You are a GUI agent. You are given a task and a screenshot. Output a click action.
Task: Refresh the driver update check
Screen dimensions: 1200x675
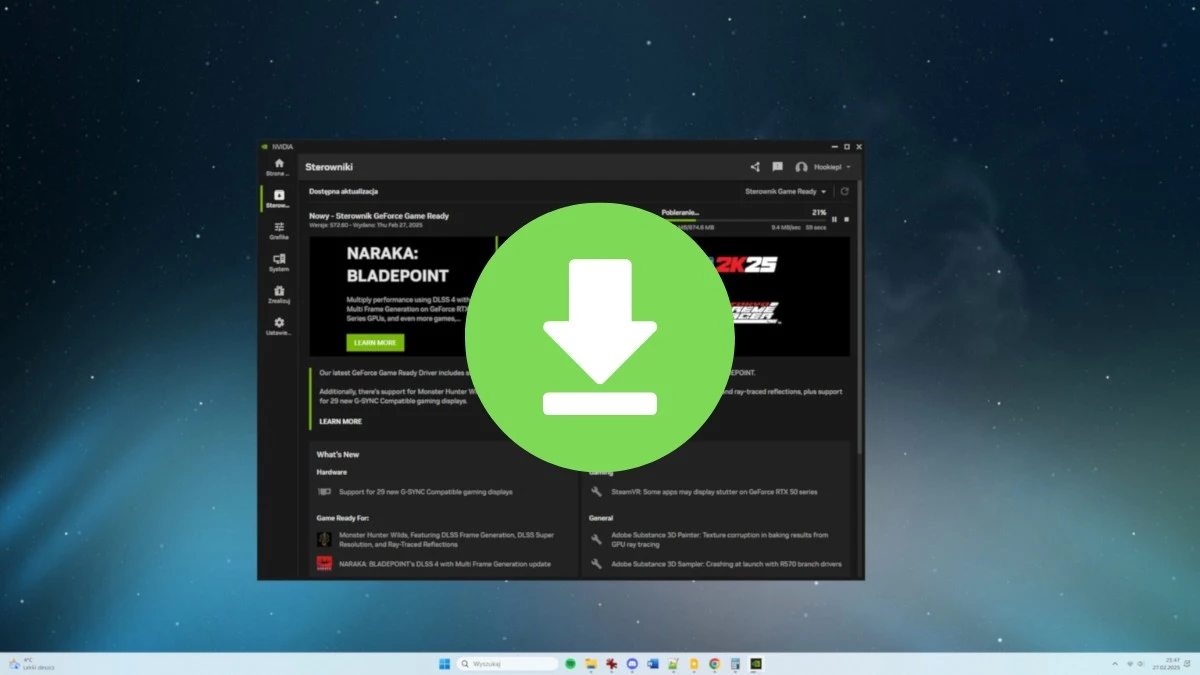click(846, 192)
